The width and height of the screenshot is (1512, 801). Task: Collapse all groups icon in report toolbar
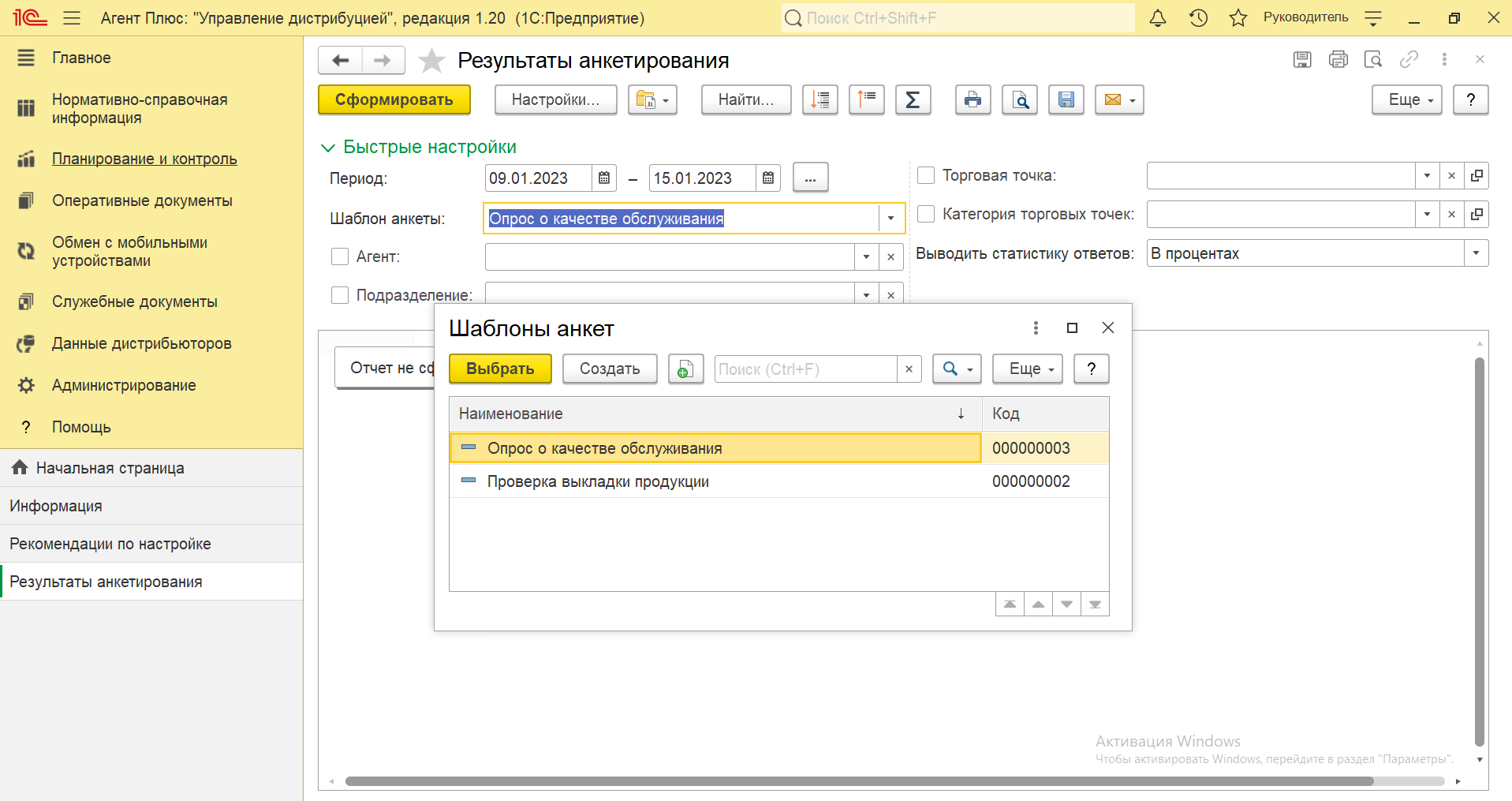pyautogui.click(x=867, y=99)
